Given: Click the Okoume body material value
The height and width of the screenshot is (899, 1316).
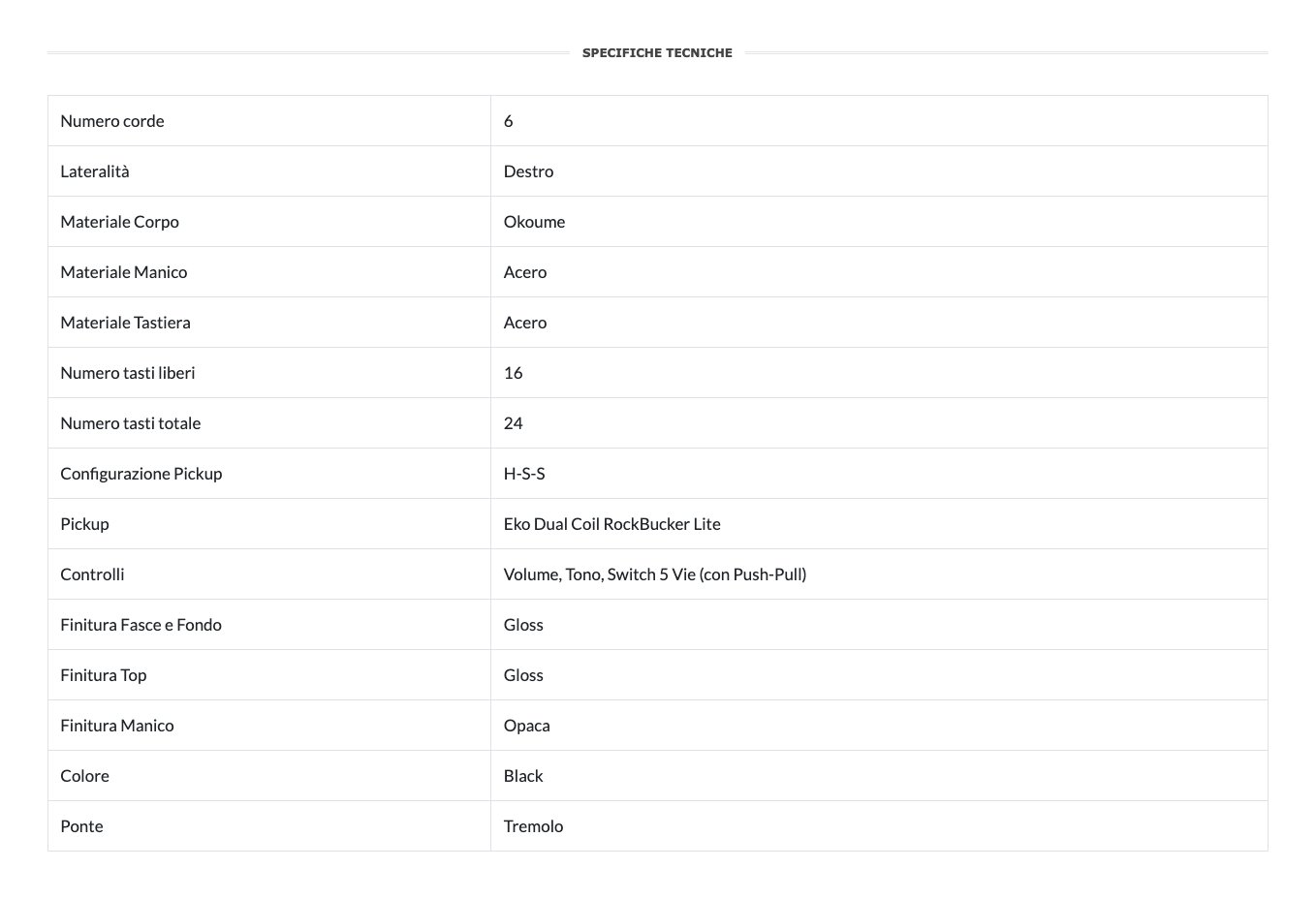Looking at the screenshot, I should click(534, 222).
